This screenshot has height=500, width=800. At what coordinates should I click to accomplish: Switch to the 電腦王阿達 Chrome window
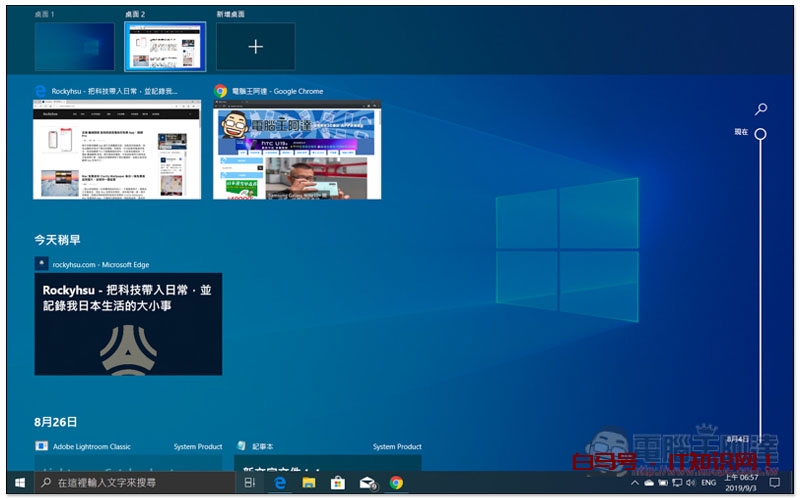pyautogui.click(x=297, y=149)
